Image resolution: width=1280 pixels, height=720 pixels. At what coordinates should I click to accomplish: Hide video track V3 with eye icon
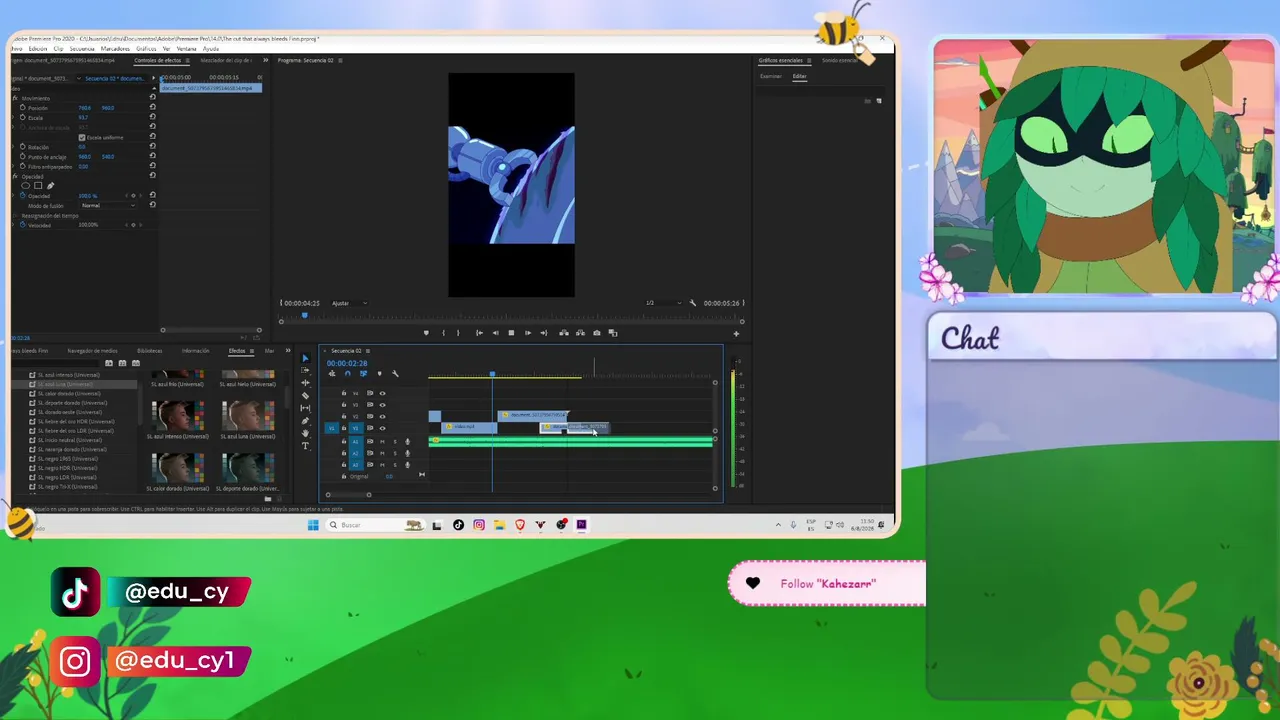tap(382, 405)
